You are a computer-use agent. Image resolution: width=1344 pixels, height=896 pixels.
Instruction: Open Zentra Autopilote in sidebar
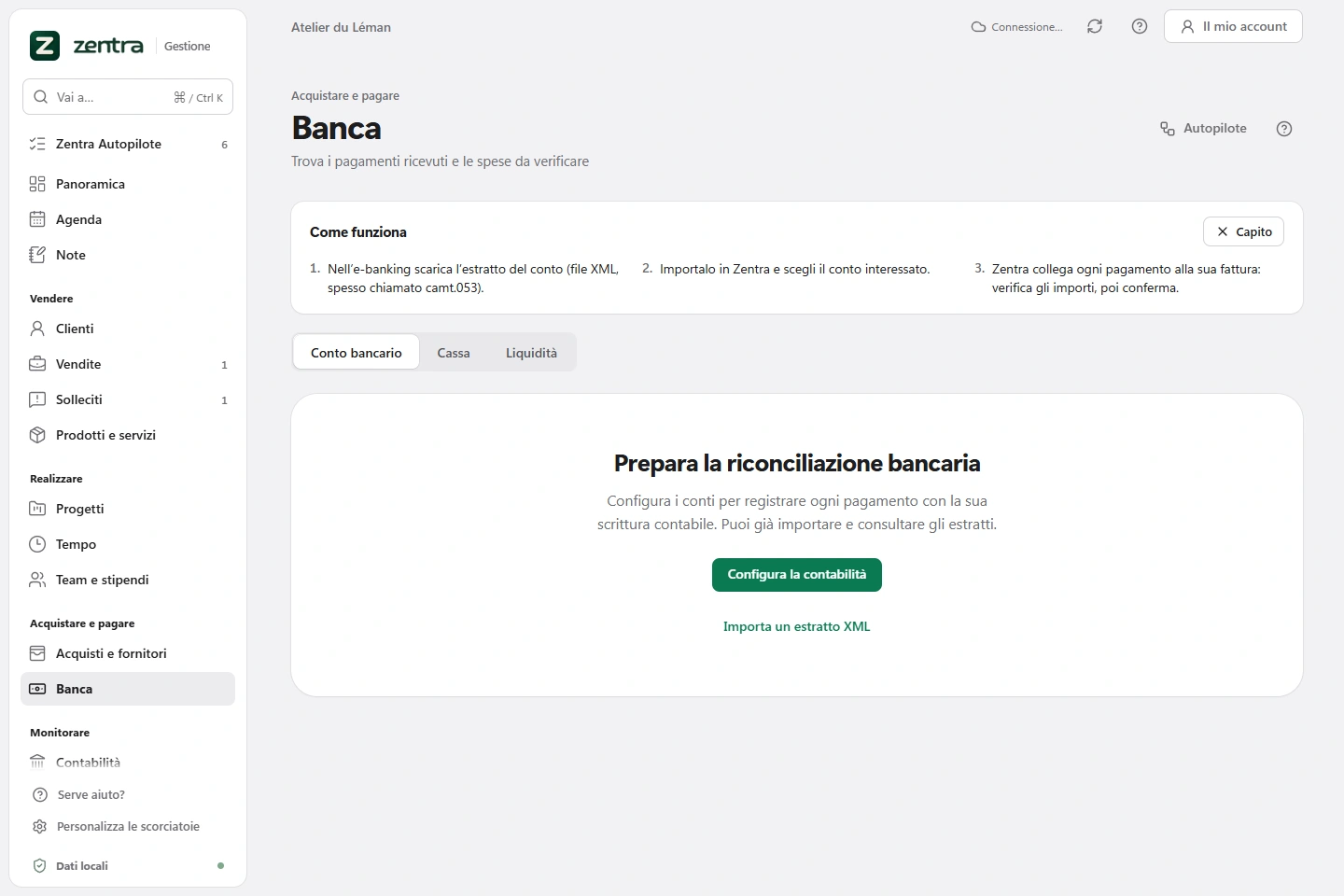(x=128, y=144)
